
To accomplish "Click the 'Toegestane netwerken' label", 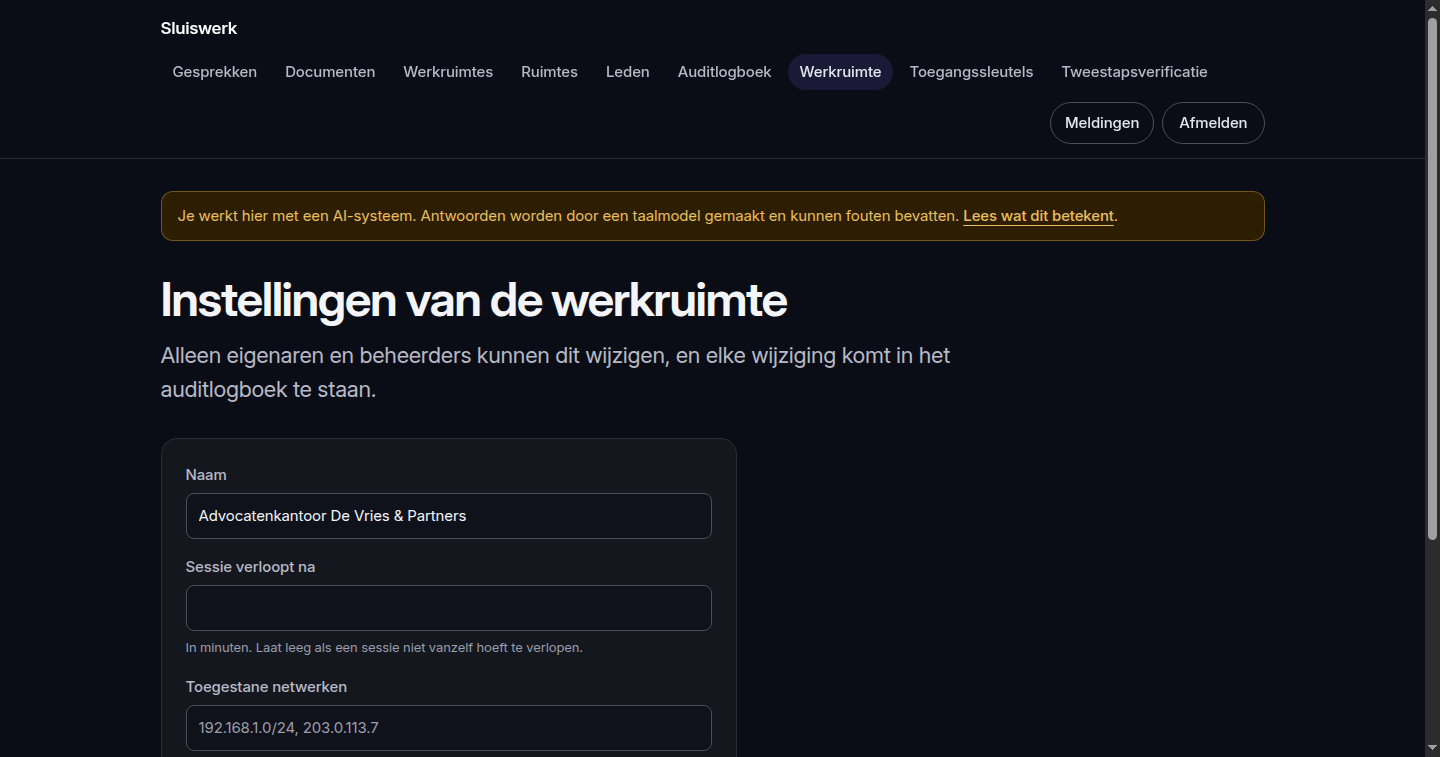I will [x=266, y=687].
